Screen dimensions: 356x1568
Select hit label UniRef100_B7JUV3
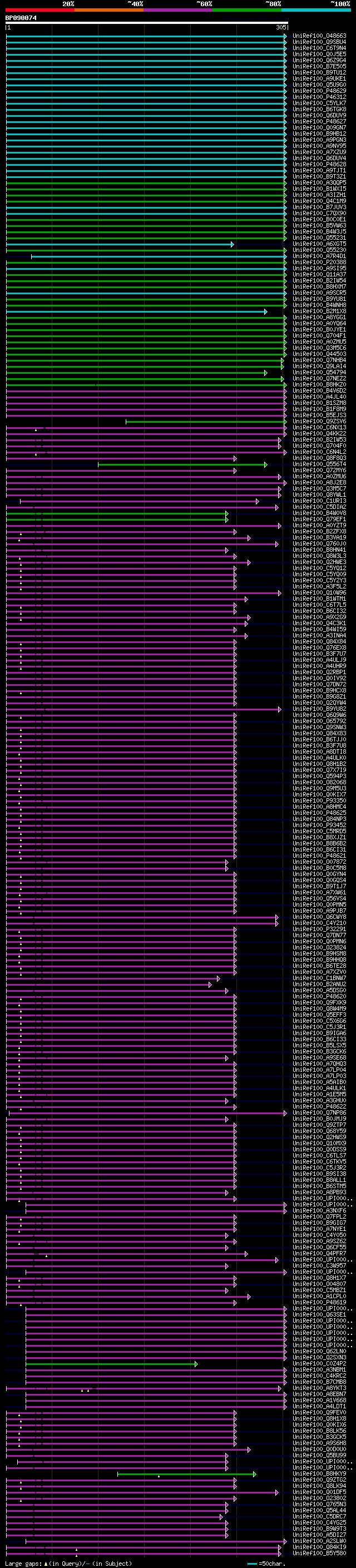coord(319,207)
